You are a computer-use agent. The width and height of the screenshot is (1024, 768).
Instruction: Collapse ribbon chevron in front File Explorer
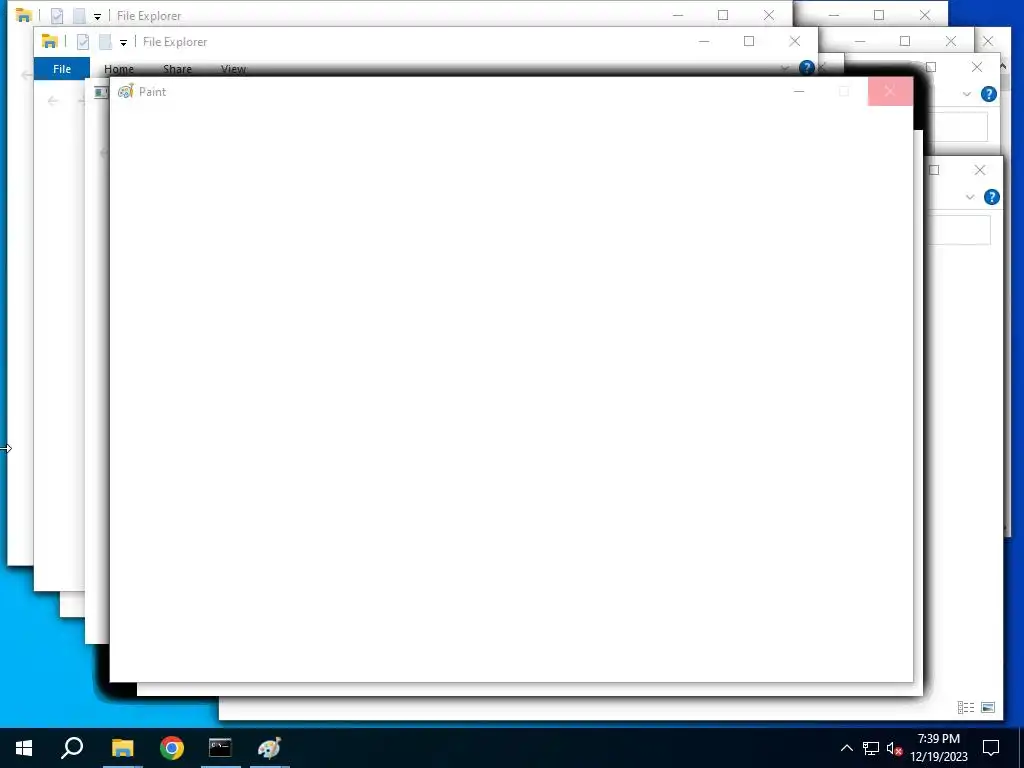[785, 68]
